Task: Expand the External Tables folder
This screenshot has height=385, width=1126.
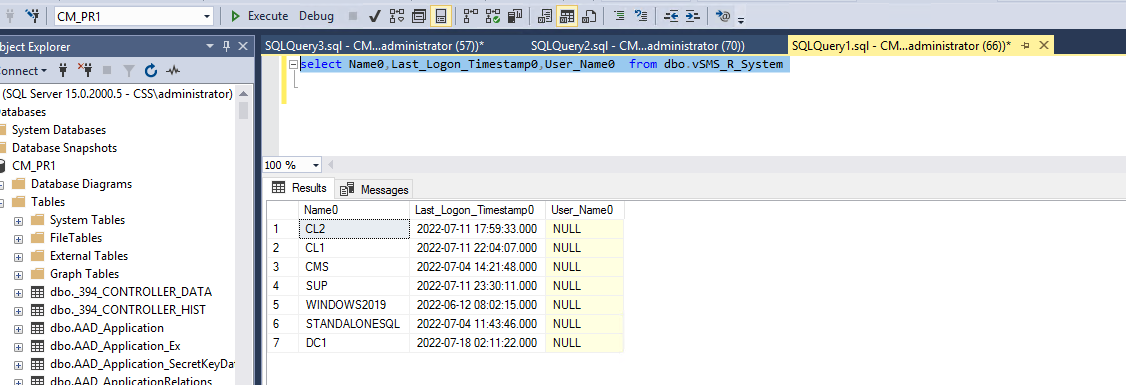Action: pos(19,256)
